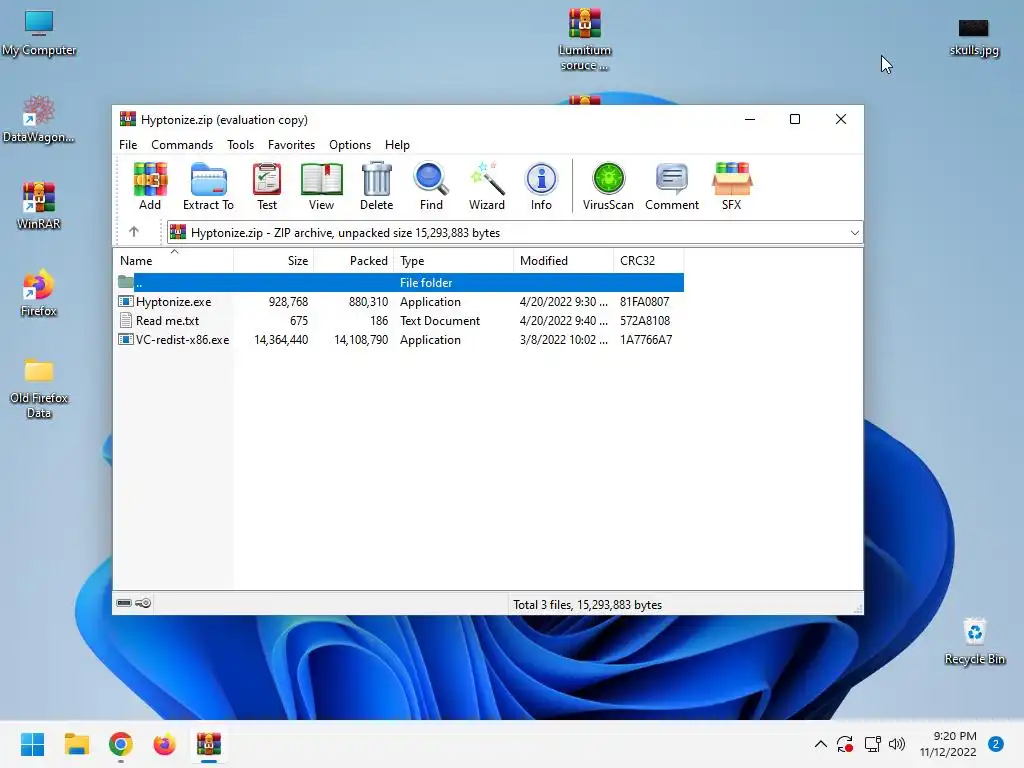The height and width of the screenshot is (768, 1024).
Task: Click CRC32 value 572A8108
Action: click(x=645, y=321)
